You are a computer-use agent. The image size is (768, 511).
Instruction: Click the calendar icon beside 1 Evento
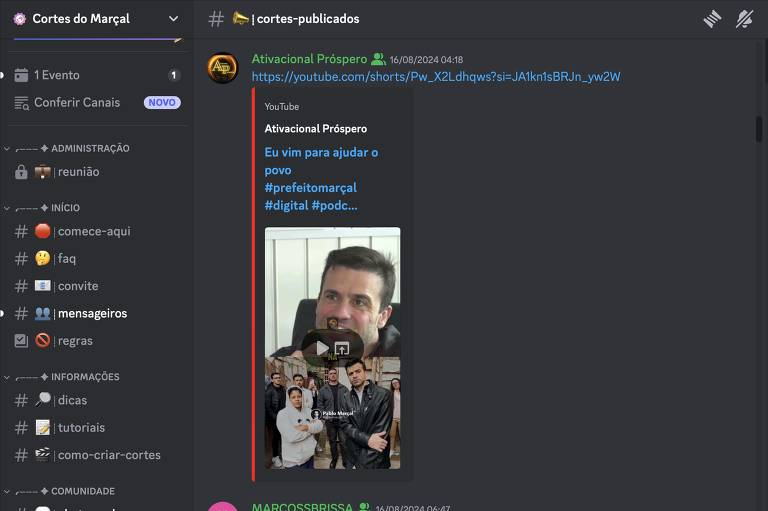[21, 75]
